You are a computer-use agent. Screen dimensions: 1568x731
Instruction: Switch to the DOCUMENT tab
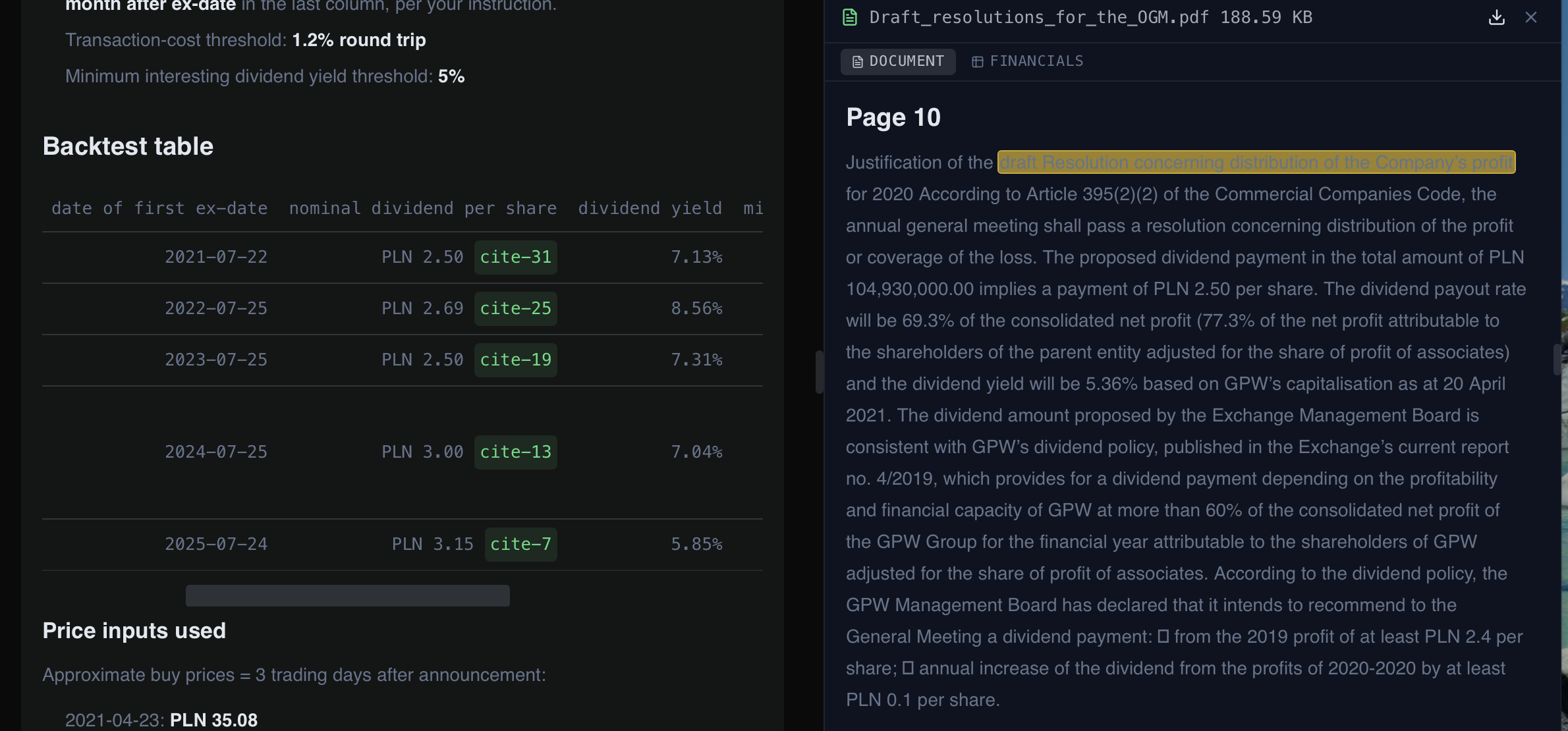pyautogui.click(x=898, y=61)
